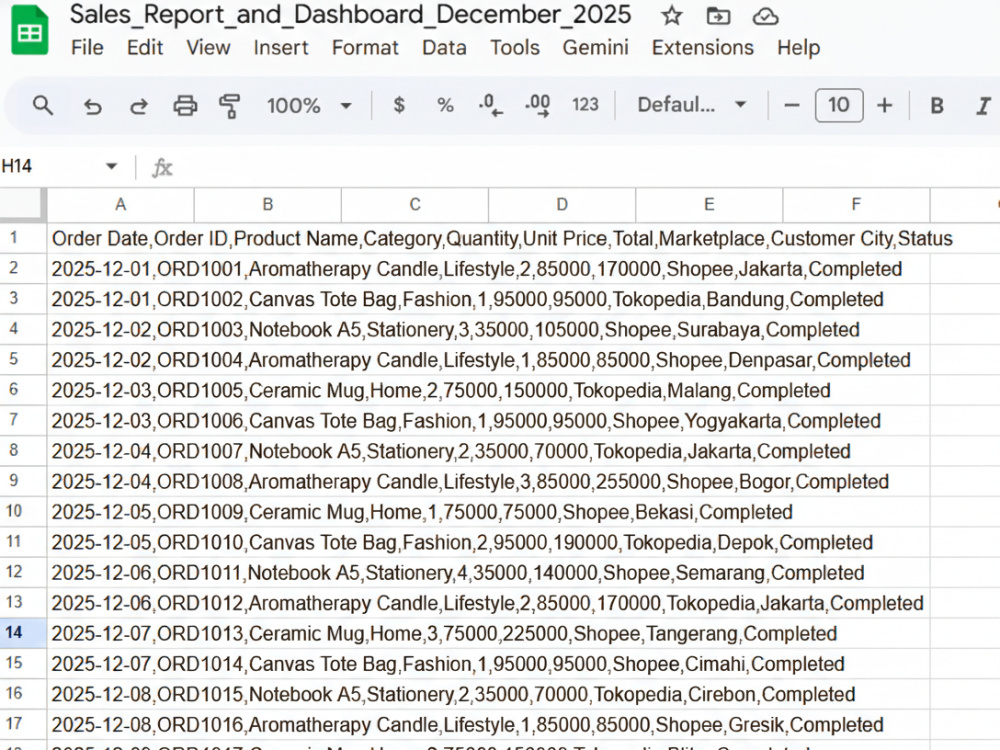Select column F header
The image size is (1000, 750).
(x=856, y=204)
